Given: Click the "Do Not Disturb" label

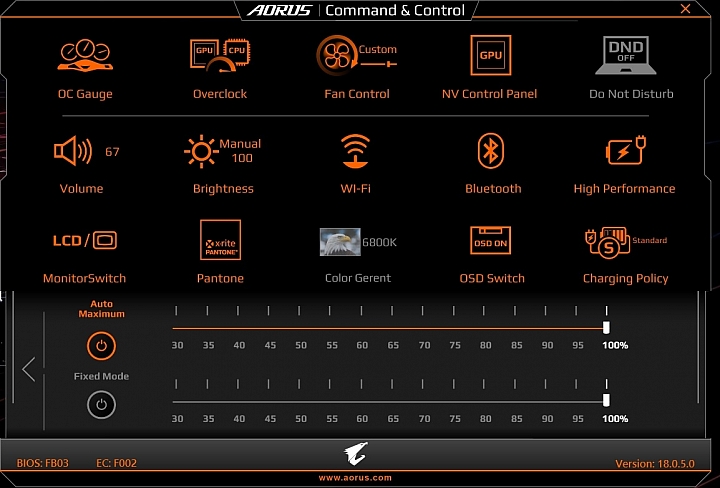Looking at the screenshot, I should (x=631, y=94).
